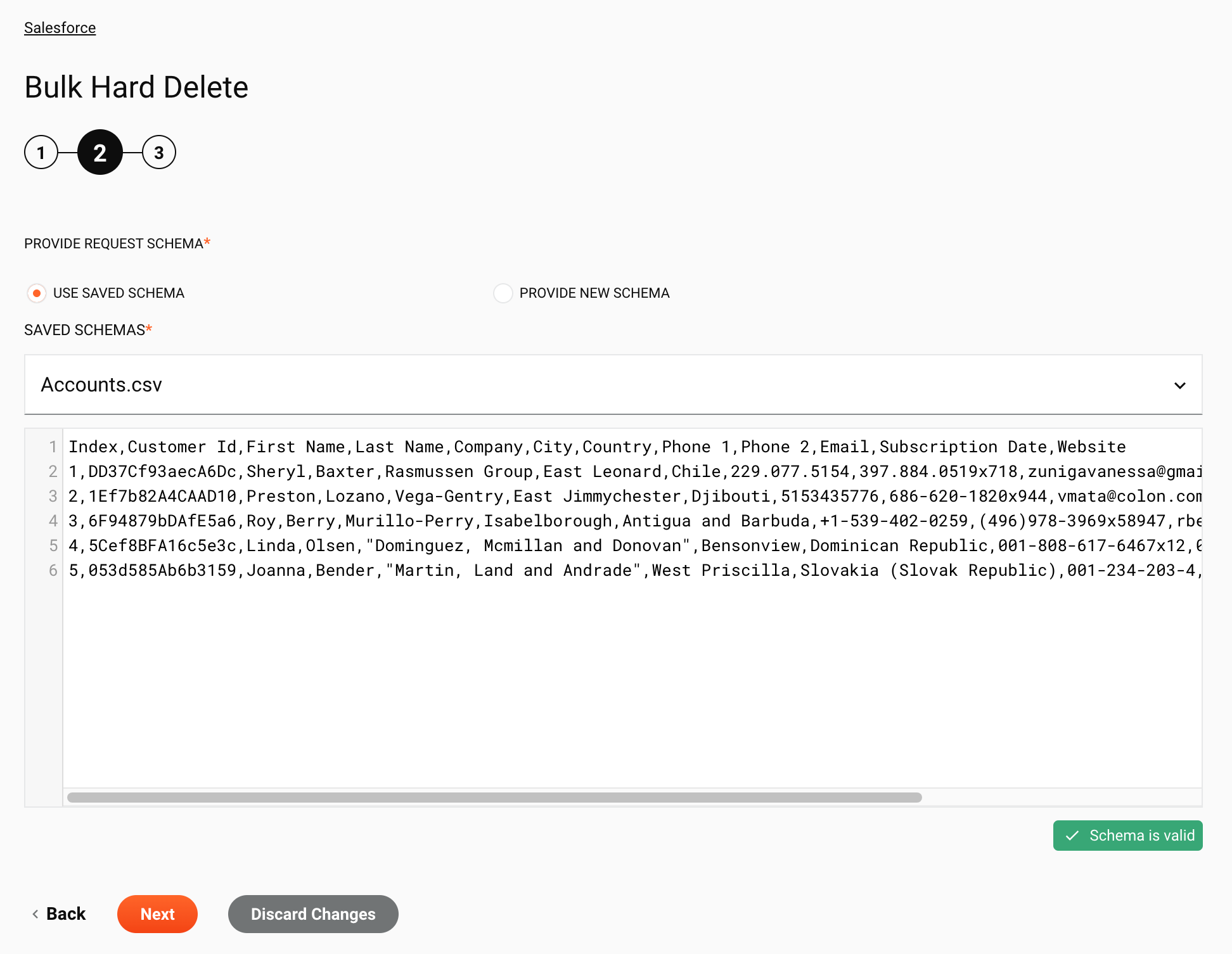Click the Salesforce breadcrumb link
The width and height of the screenshot is (1232, 954).
[60, 27]
